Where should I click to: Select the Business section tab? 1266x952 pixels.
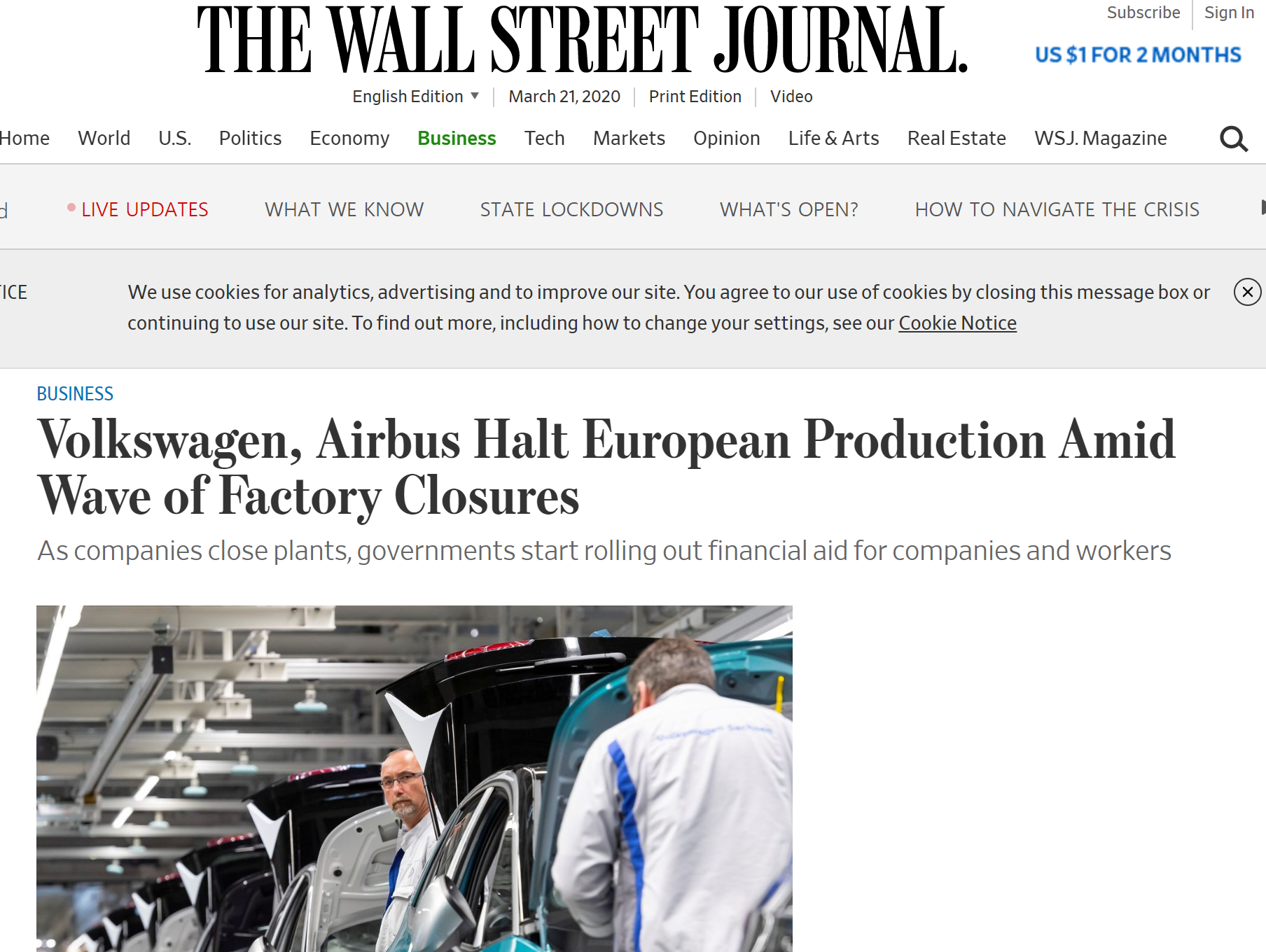(x=457, y=139)
